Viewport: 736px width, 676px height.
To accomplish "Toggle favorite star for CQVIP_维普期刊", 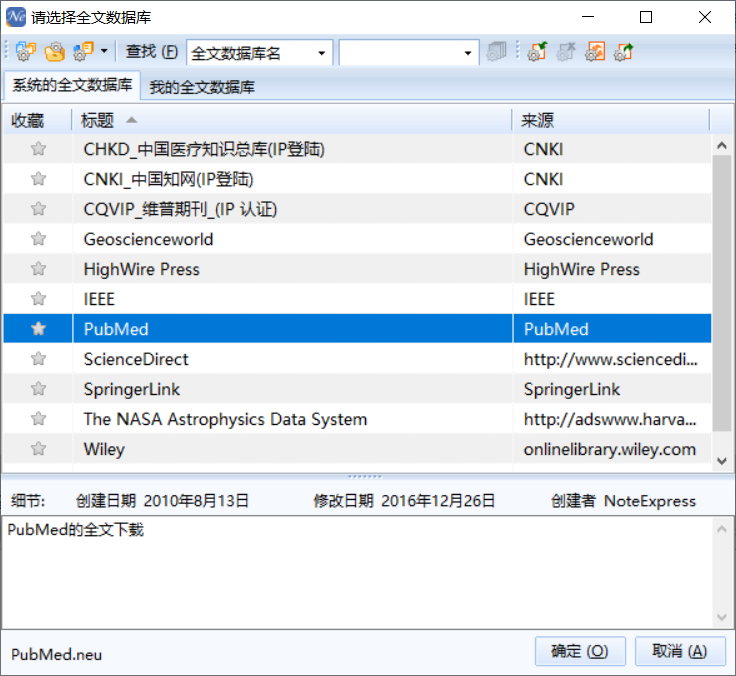I will coord(38,209).
